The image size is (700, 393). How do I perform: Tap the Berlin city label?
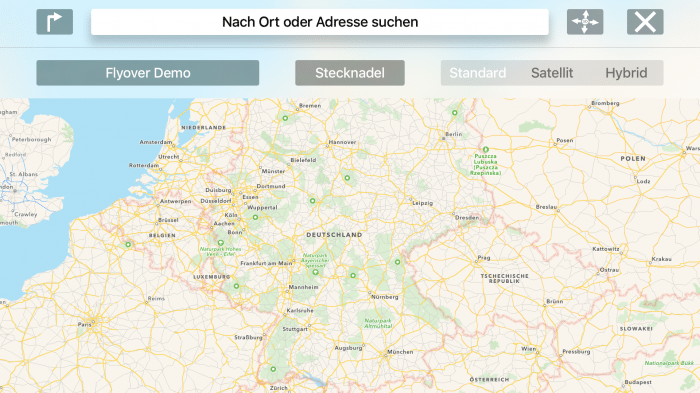(454, 134)
